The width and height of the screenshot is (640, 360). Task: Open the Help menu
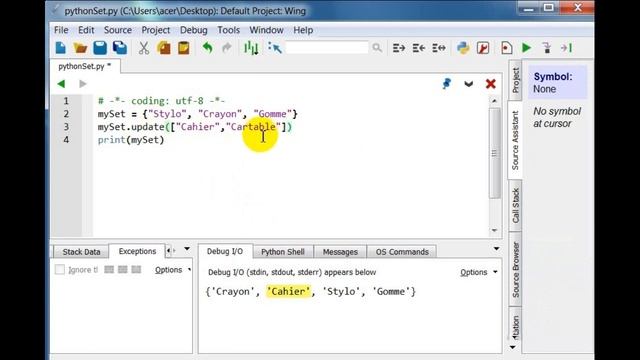pyautogui.click(x=303, y=30)
